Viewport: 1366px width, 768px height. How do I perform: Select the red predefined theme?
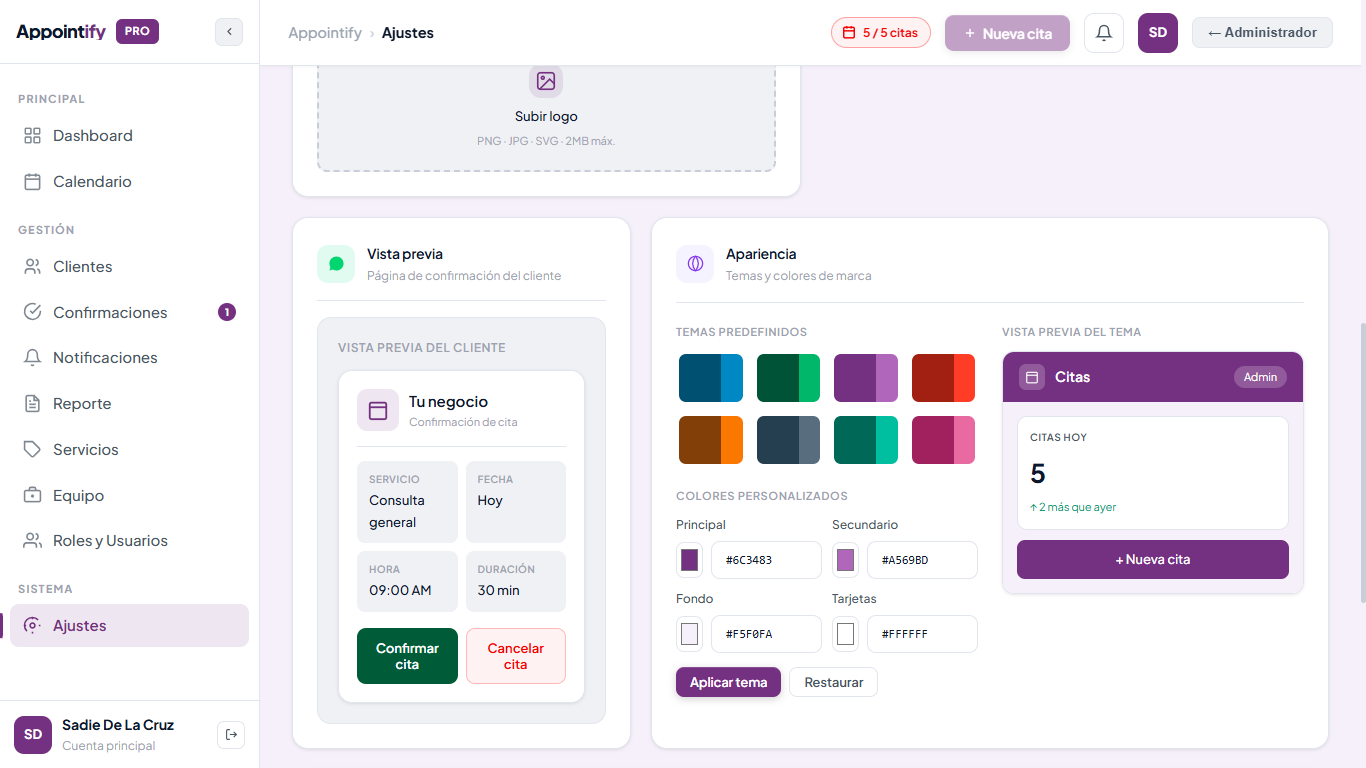pyautogui.click(x=943, y=378)
